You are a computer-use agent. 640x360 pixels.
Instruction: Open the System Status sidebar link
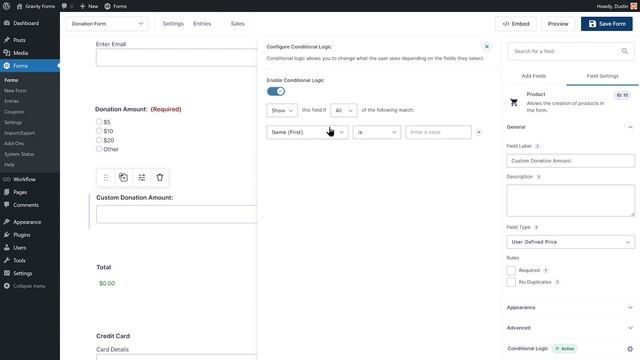19,154
